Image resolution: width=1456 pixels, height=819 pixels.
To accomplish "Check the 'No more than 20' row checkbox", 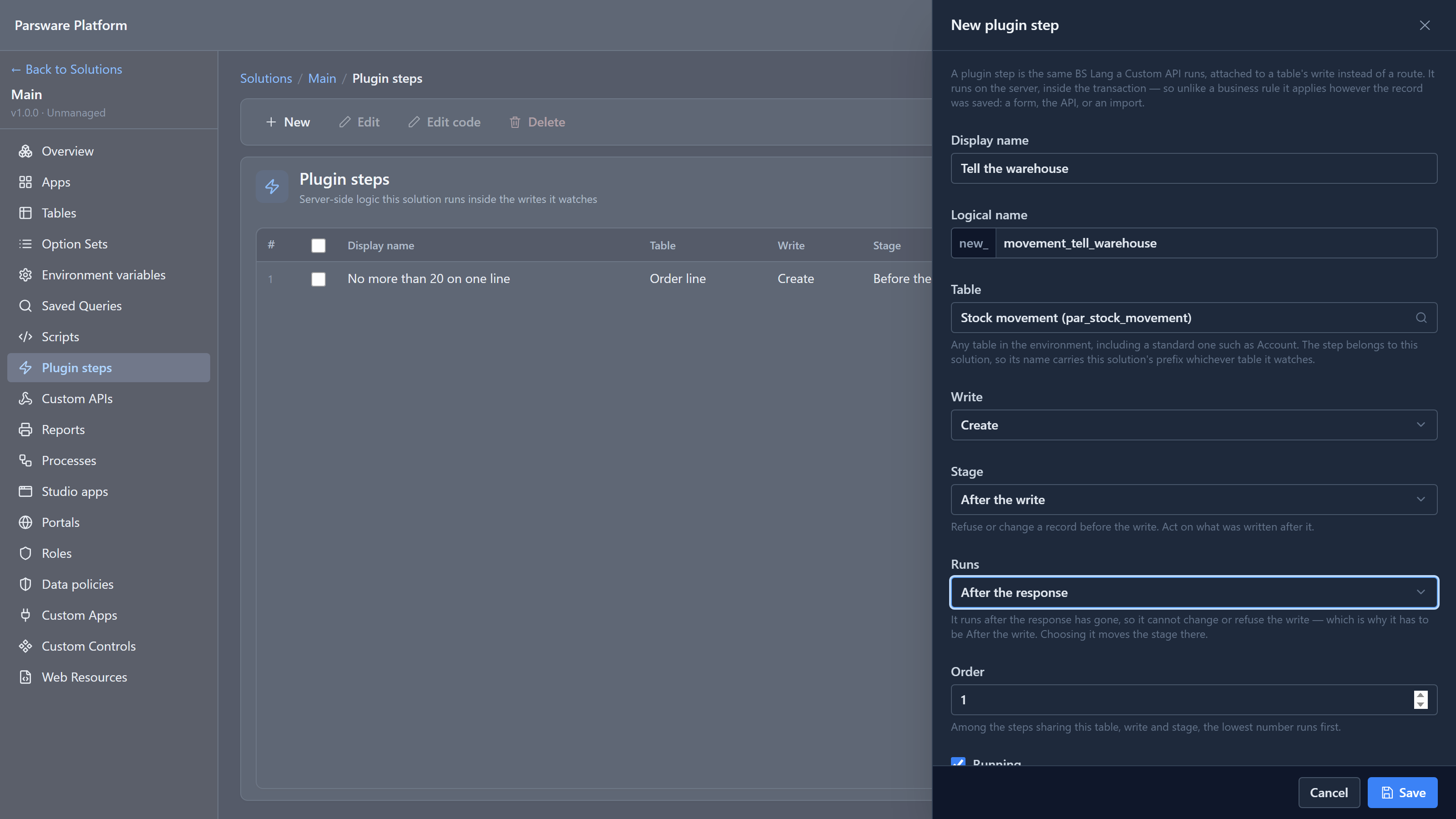I will (x=318, y=278).
